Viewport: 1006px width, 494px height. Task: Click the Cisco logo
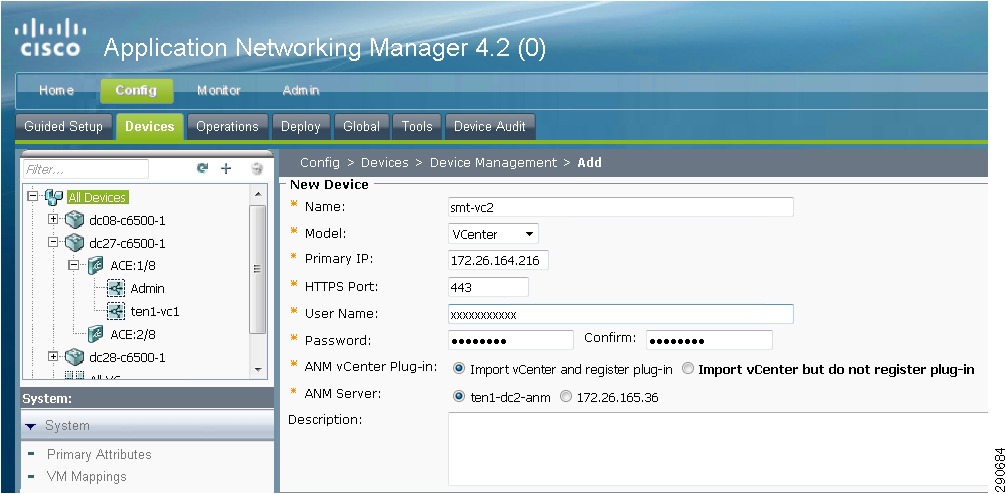(50, 37)
